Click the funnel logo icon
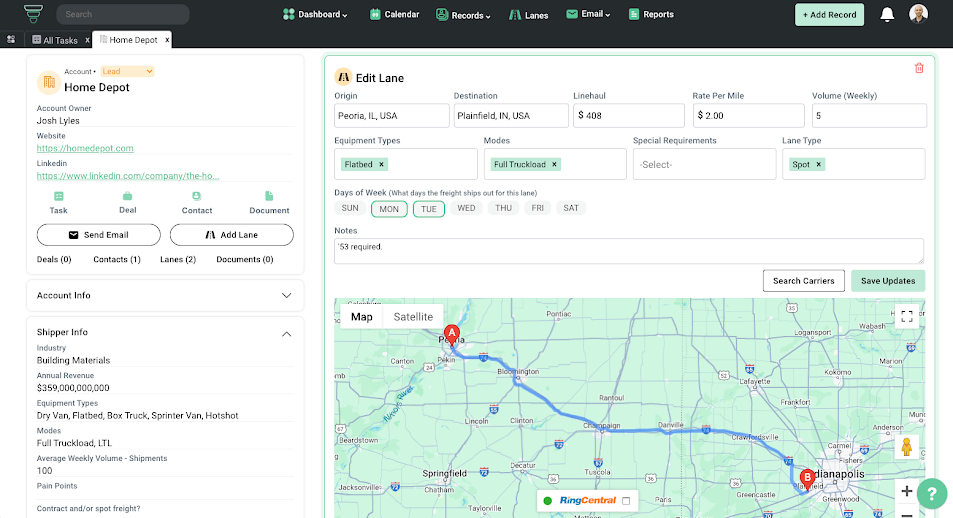Image resolution: width=953 pixels, height=518 pixels. click(x=33, y=13)
